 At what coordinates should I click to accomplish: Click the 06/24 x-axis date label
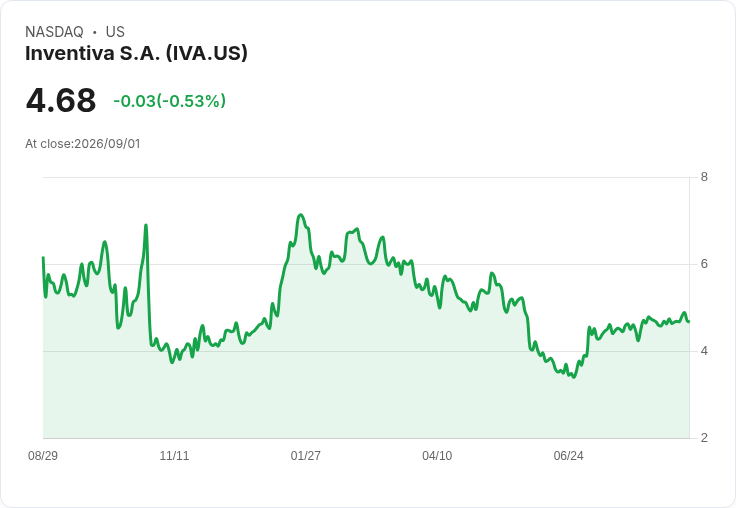(568, 455)
